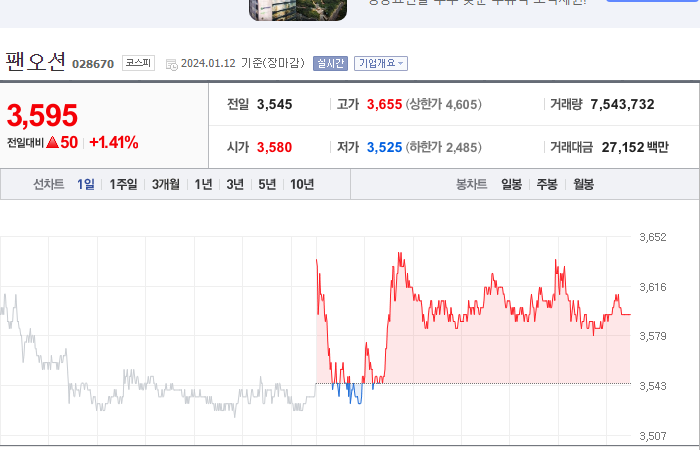Click the 선차트 label
The width and height of the screenshot is (700, 450).
coord(49,184)
